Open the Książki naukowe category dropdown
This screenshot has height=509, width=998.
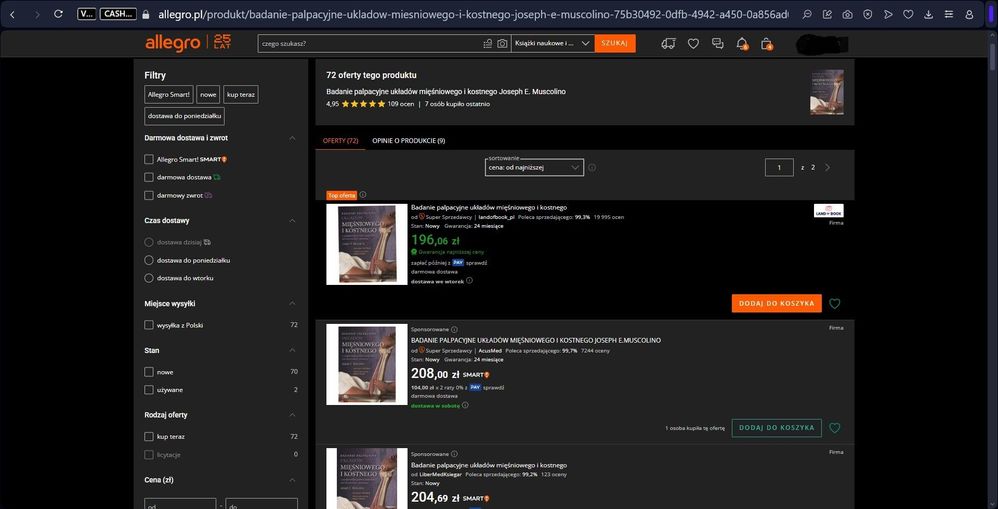pyautogui.click(x=552, y=43)
